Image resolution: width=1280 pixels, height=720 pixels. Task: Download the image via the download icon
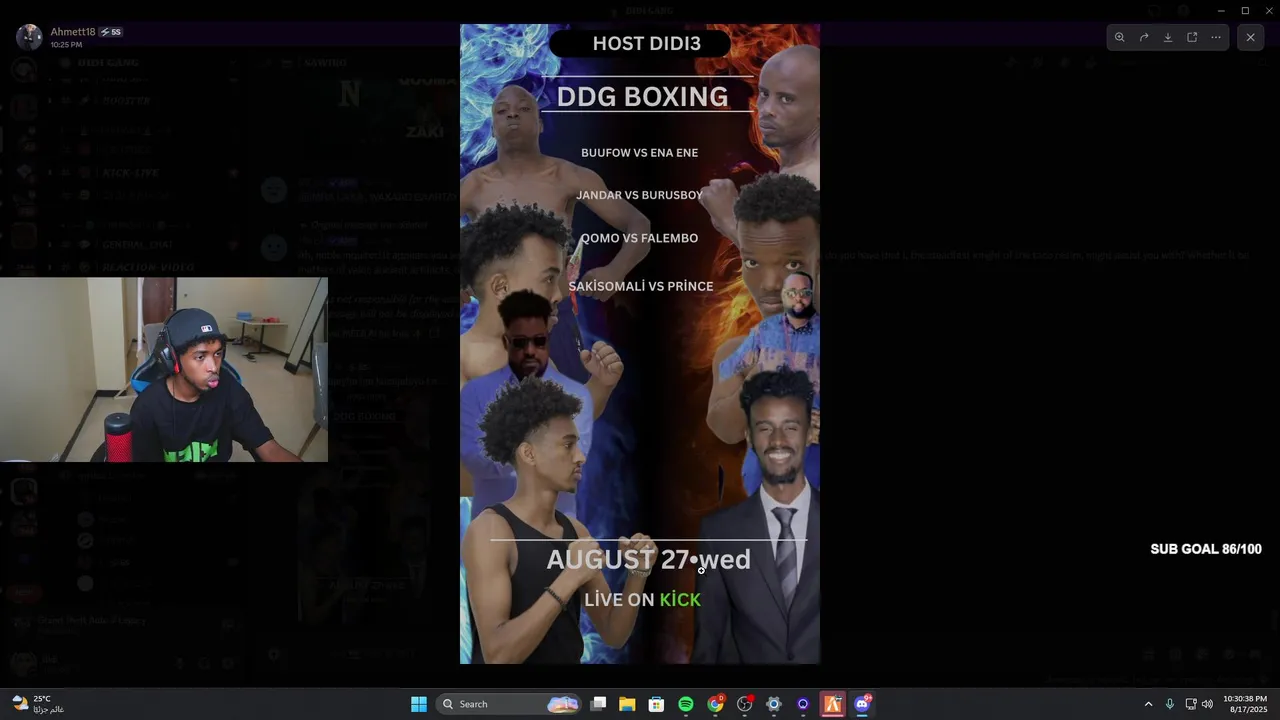click(x=1168, y=38)
